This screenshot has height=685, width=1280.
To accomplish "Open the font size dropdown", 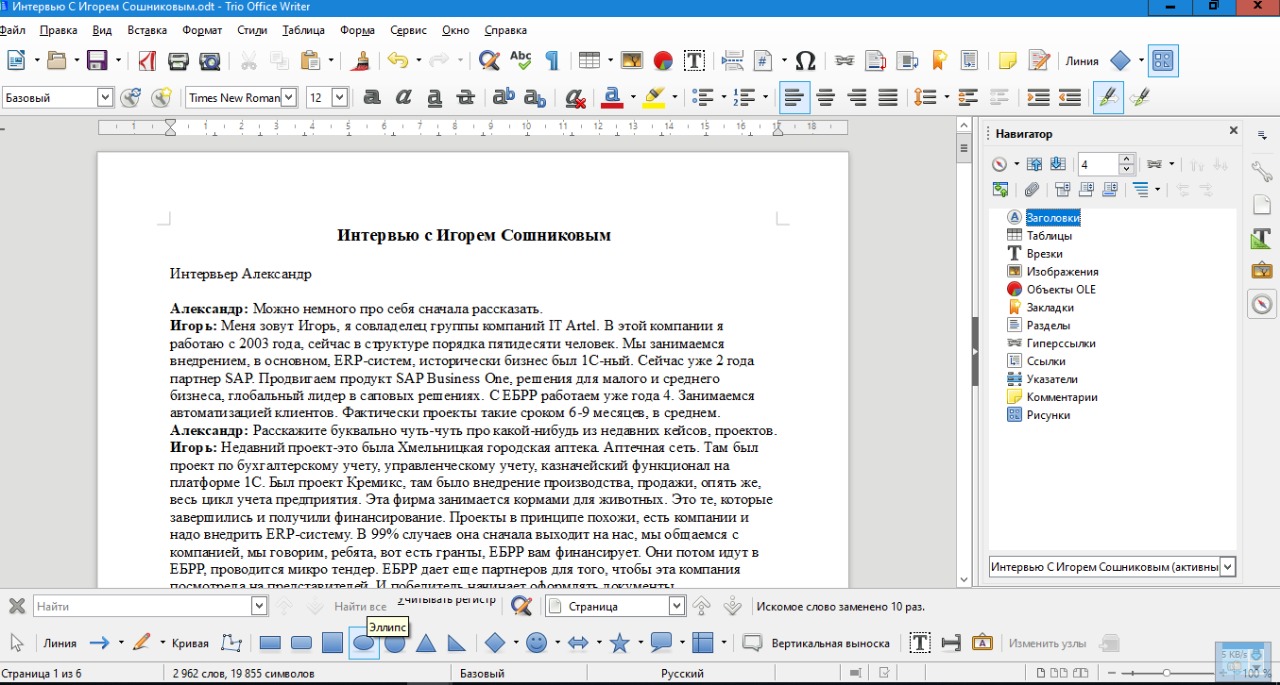I will pos(339,97).
